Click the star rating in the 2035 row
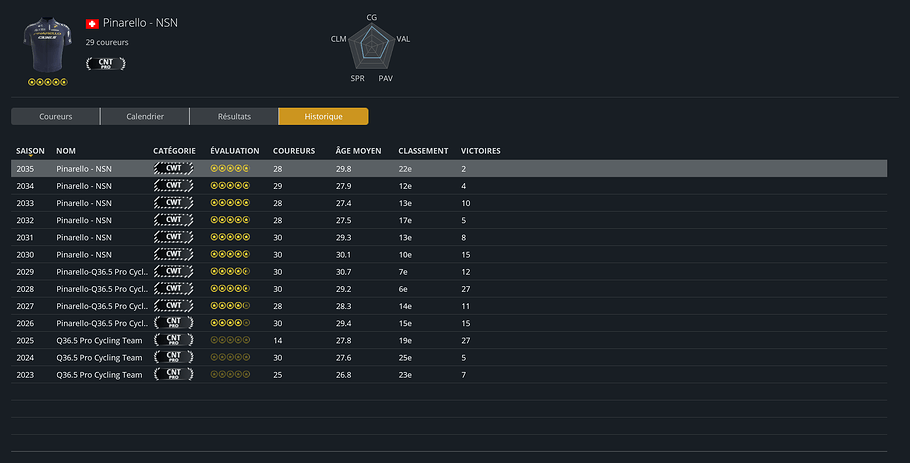 (x=230, y=169)
